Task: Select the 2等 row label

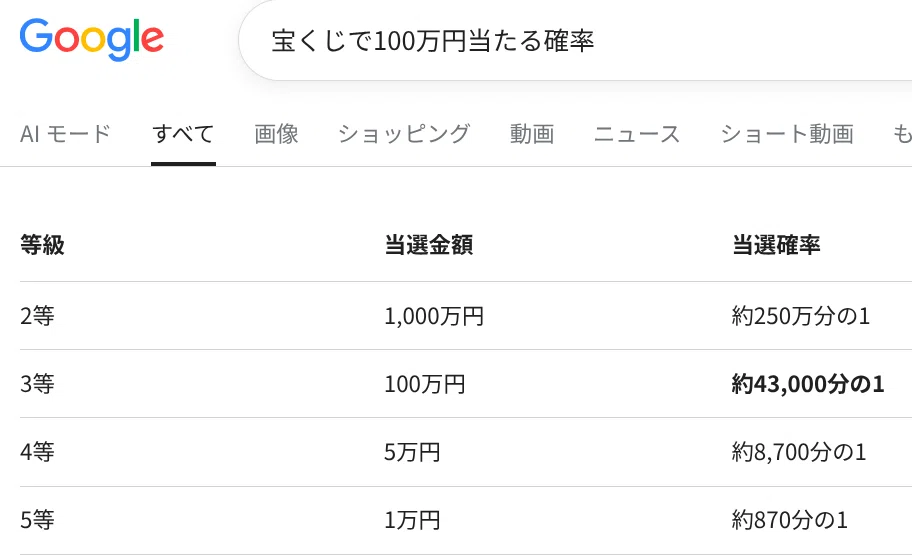Action: pyautogui.click(x=37, y=316)
